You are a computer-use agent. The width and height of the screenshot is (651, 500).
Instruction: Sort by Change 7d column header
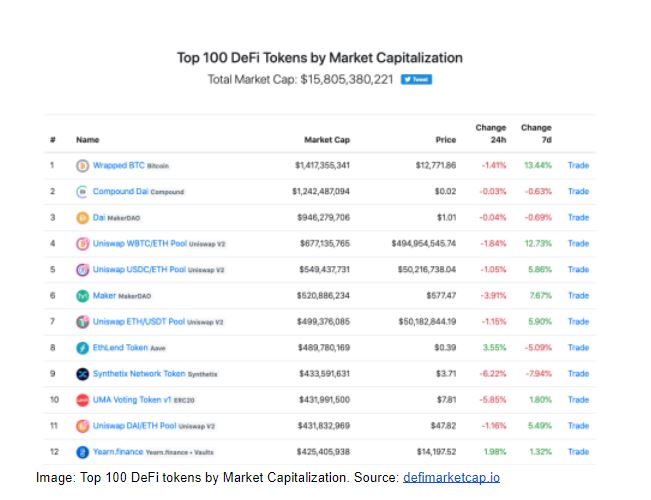coord(536,134)
